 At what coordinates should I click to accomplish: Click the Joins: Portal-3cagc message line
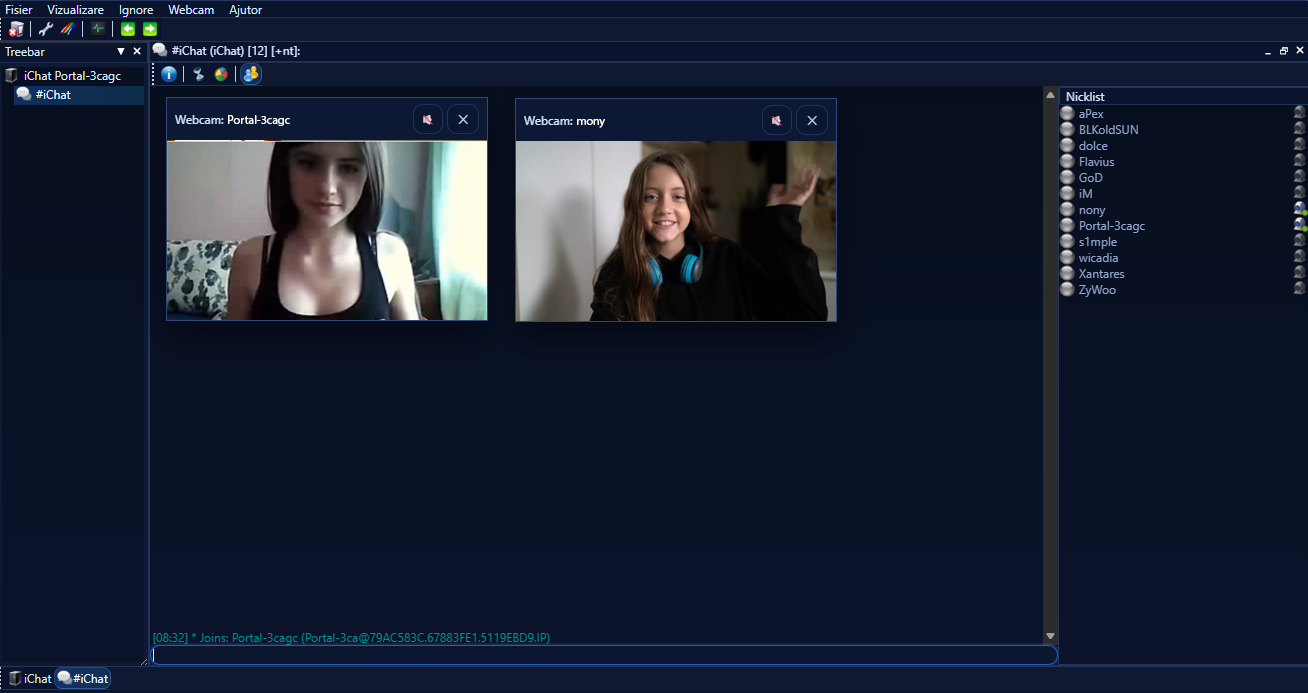352,637
